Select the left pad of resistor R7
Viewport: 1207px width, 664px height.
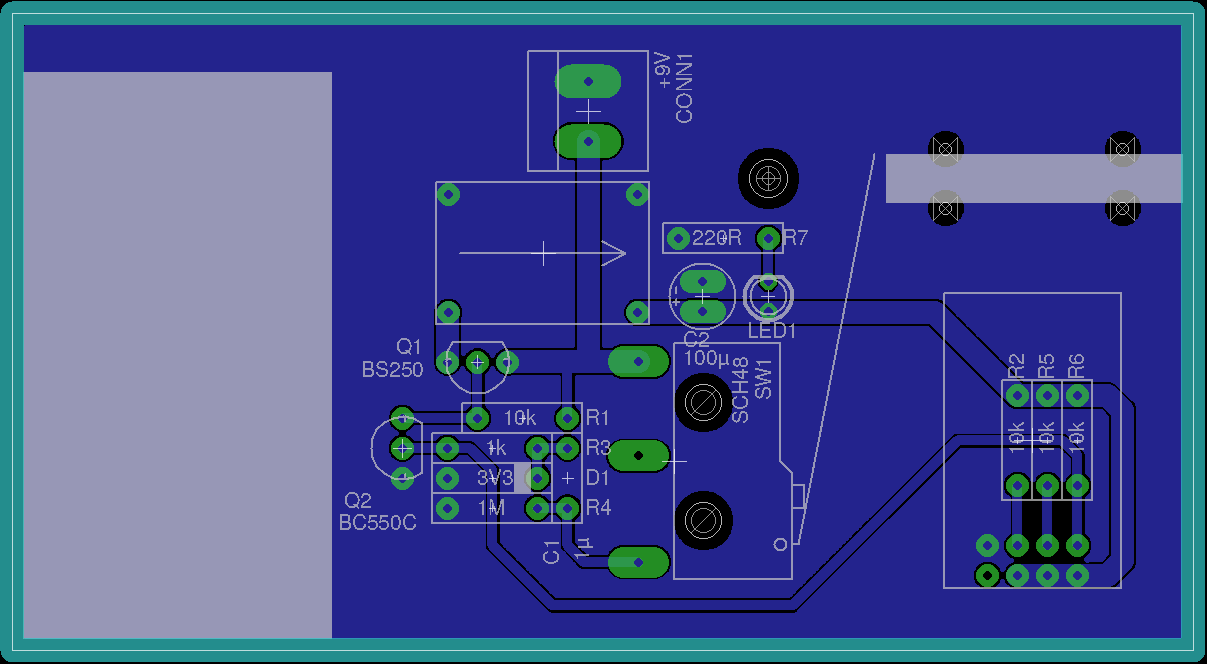(x=678, y=238)
